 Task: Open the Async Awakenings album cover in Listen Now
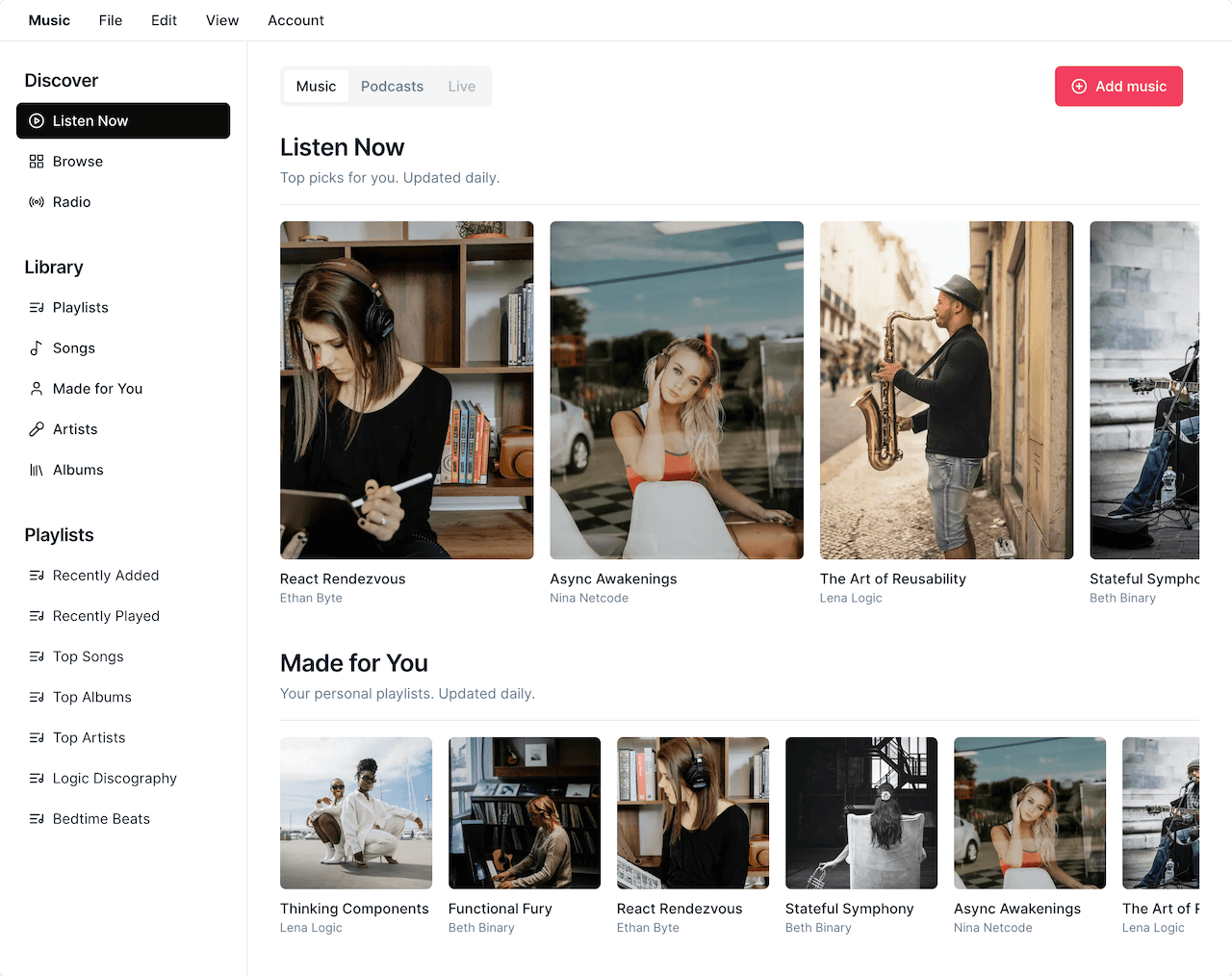[x=677, y=390]
